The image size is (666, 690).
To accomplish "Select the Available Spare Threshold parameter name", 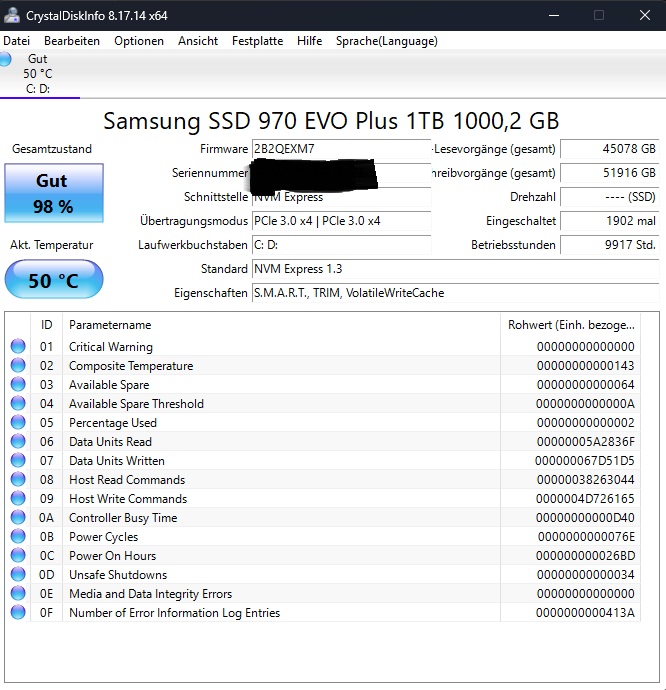I will click(136, 404).
